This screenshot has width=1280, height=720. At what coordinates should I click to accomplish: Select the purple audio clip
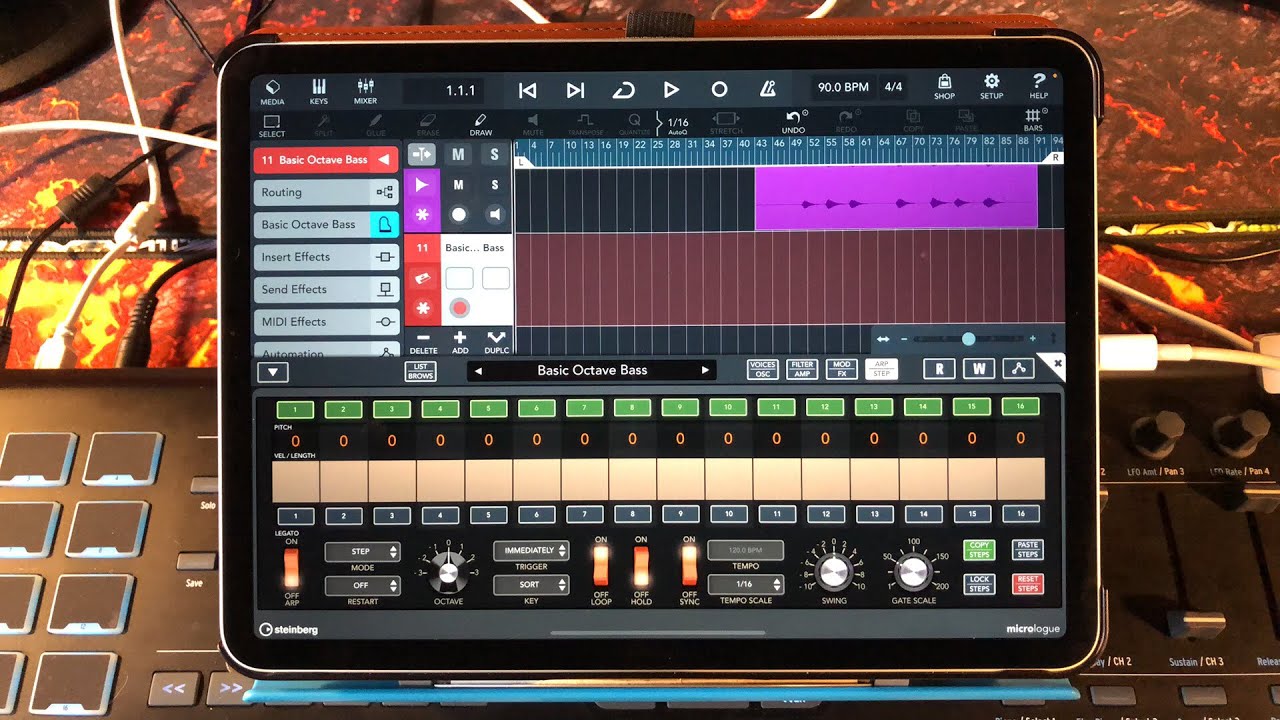tap(896, 198)
